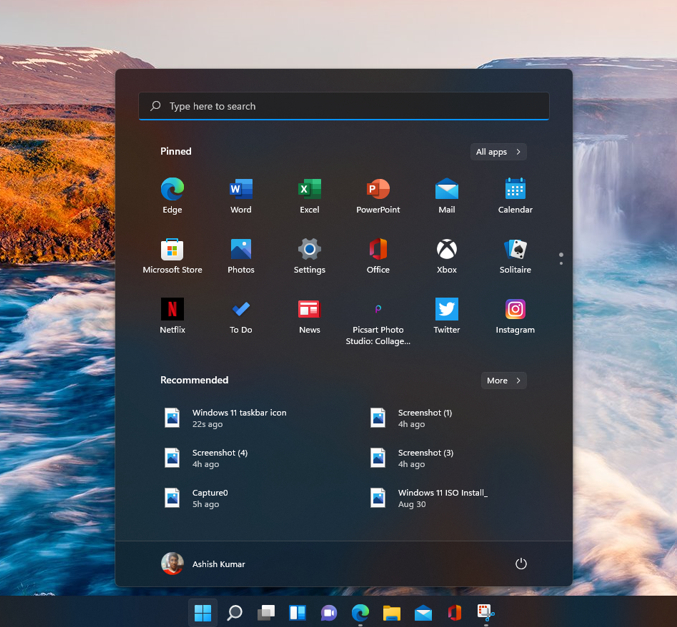Open Ashish Kumar user account menu

pos(203,564)
